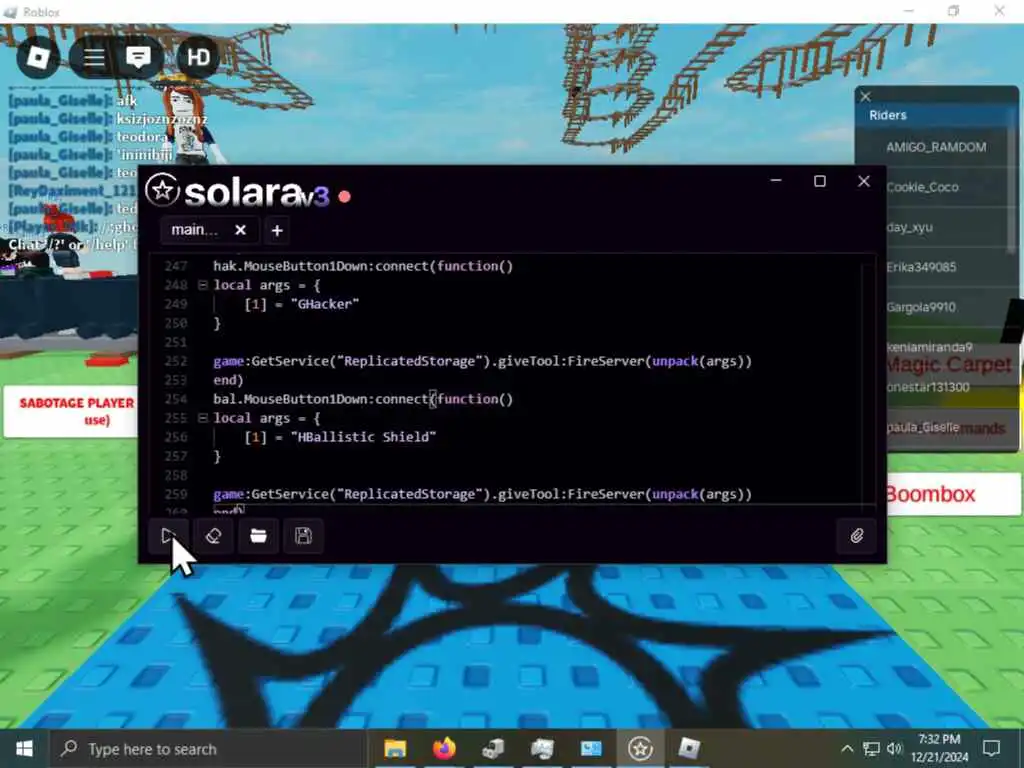Open File Explorer from the taskbar
Viewport: 1024px width, 768px height.
click(x=395, y=748)
